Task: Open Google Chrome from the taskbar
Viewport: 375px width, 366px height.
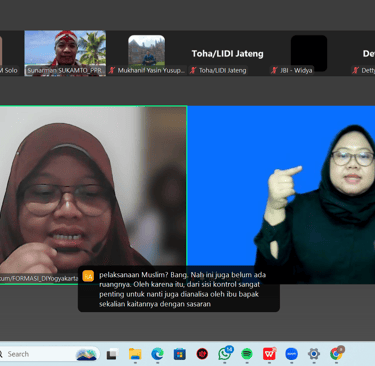Action: click(337, 354)
